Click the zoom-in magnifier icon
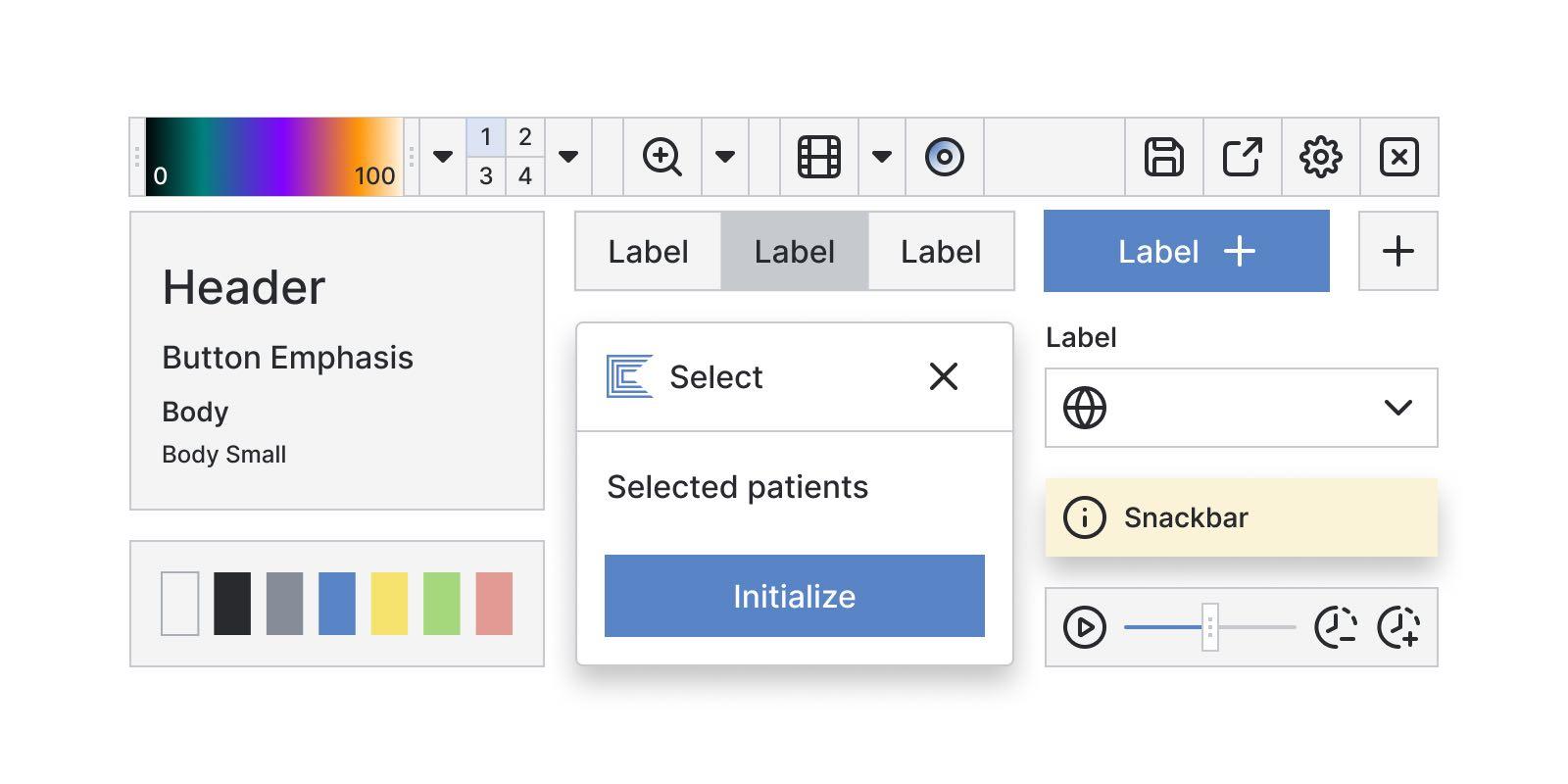 pos(661,157)
